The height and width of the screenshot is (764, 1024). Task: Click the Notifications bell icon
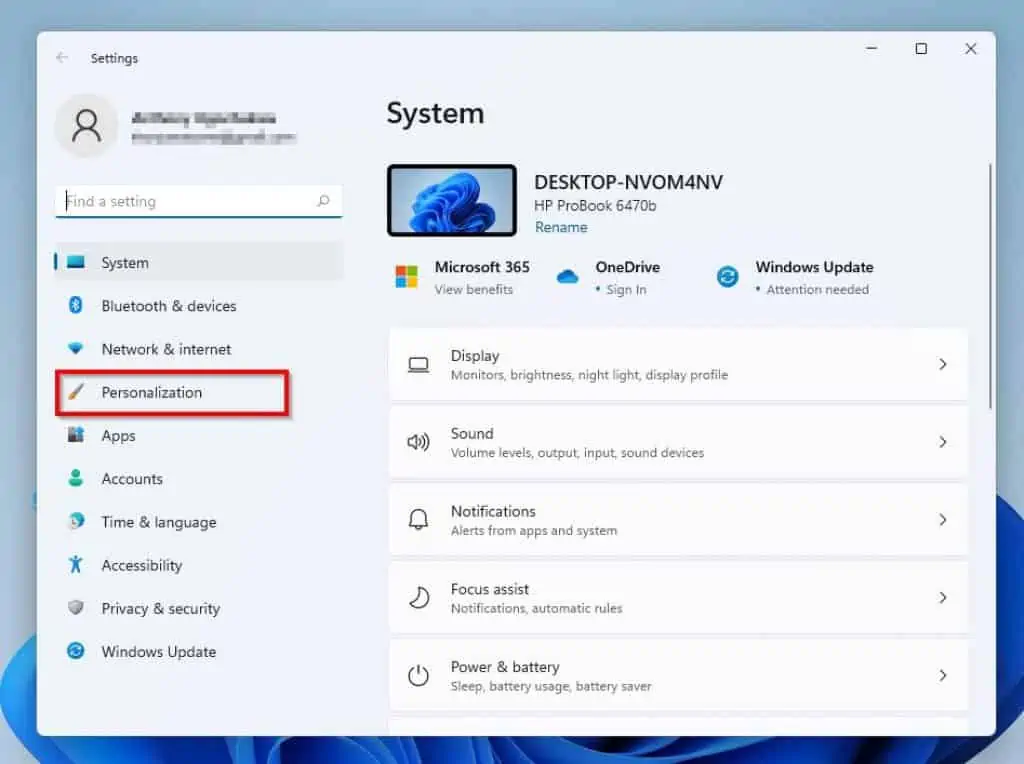420,519
